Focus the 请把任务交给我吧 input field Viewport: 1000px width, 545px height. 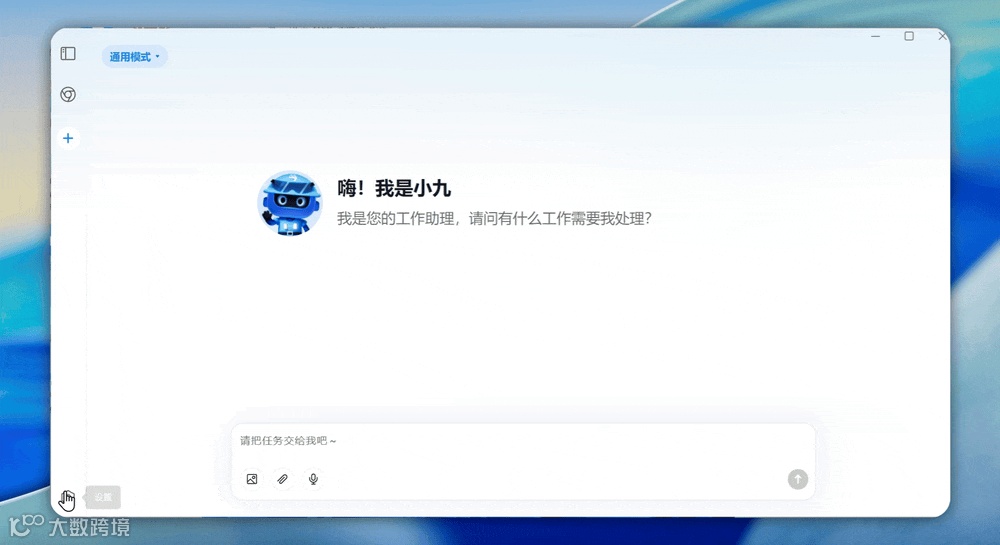523,440
